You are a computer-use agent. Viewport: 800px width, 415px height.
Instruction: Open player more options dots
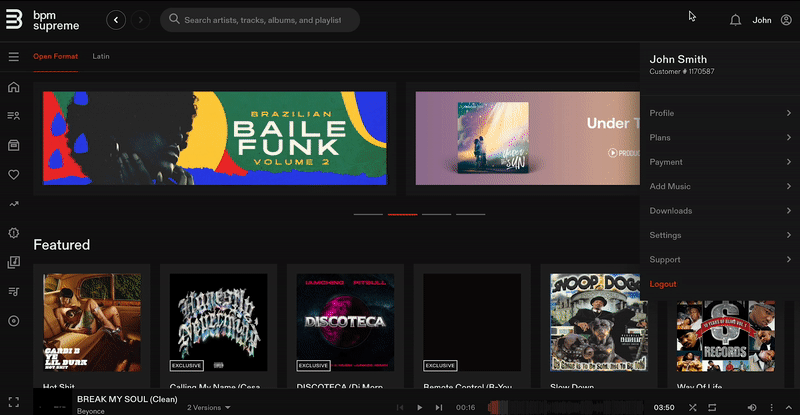tap(771, 407)
